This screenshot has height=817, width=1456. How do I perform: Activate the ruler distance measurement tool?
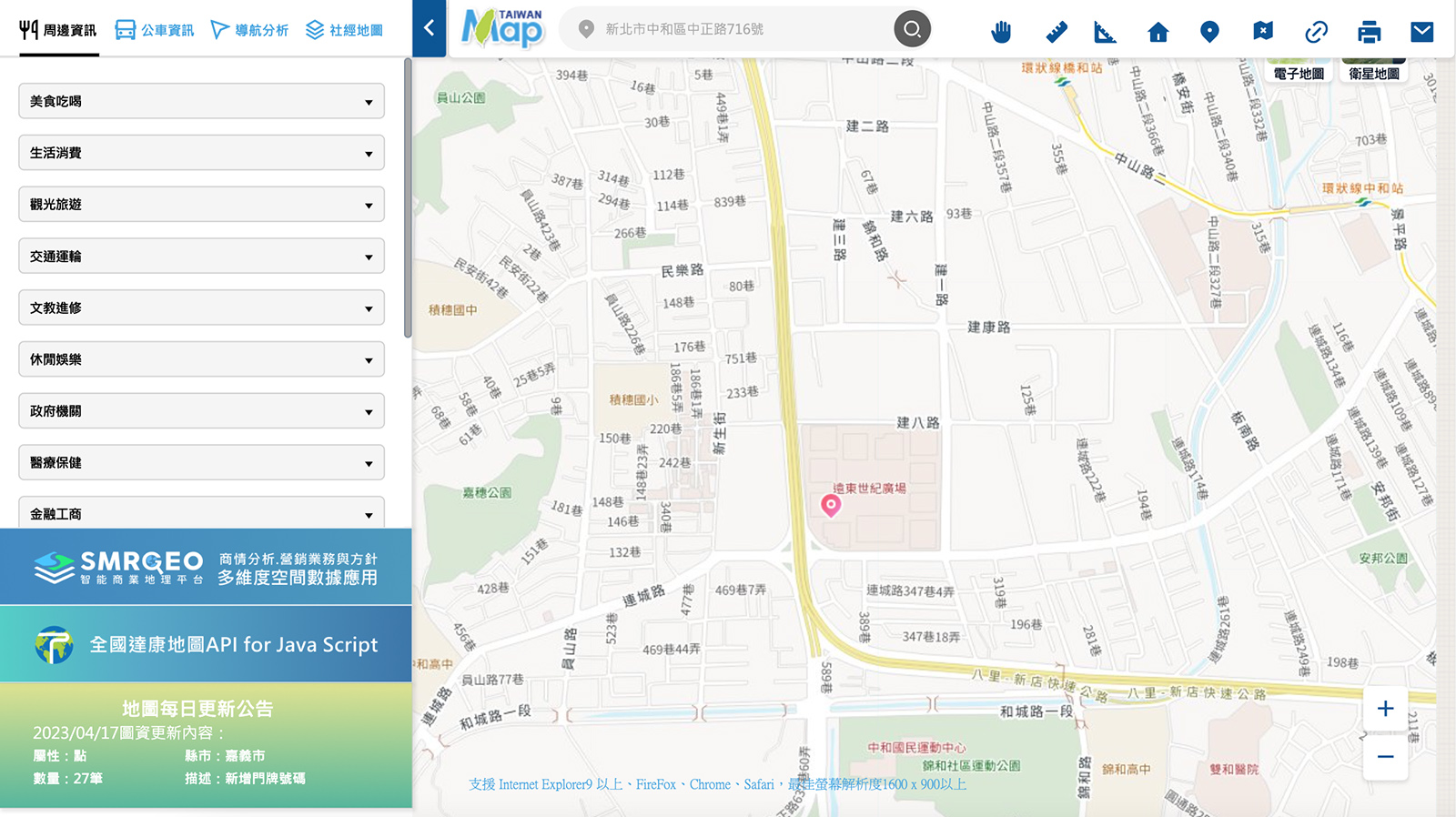click(x=1056, y=32)
